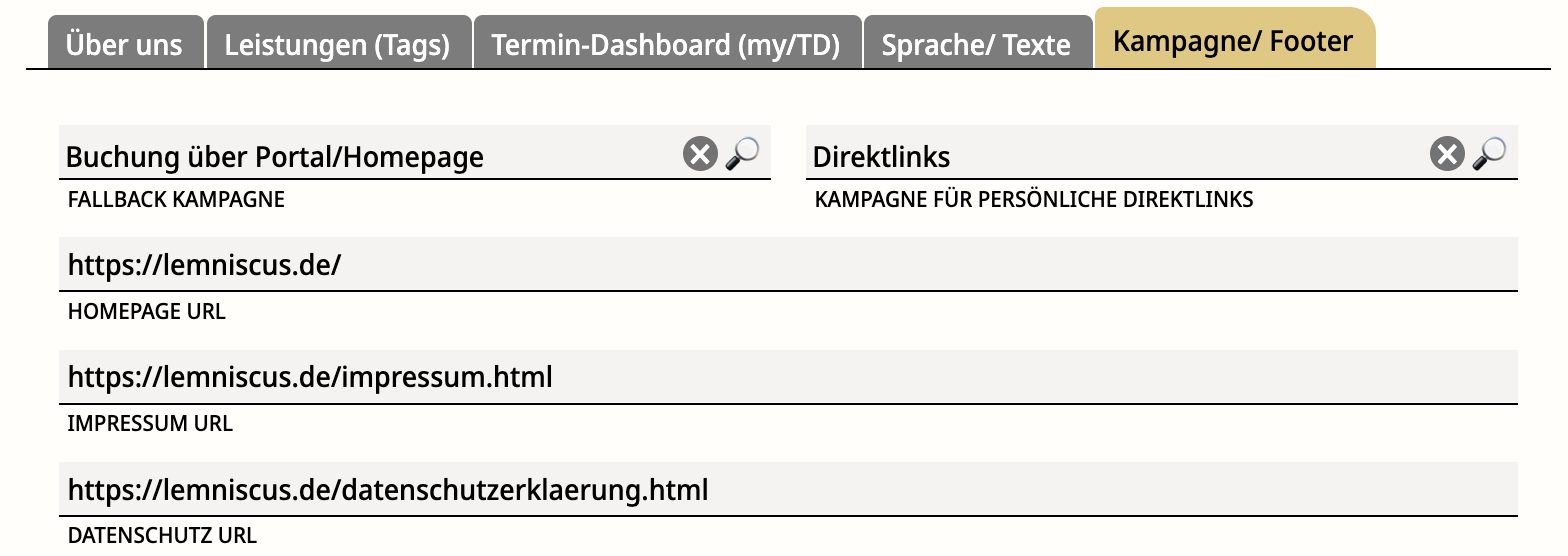1568x556 pixels.
Task: Clear the Direktlinks campaign selection
Action: pos(1447,154)
